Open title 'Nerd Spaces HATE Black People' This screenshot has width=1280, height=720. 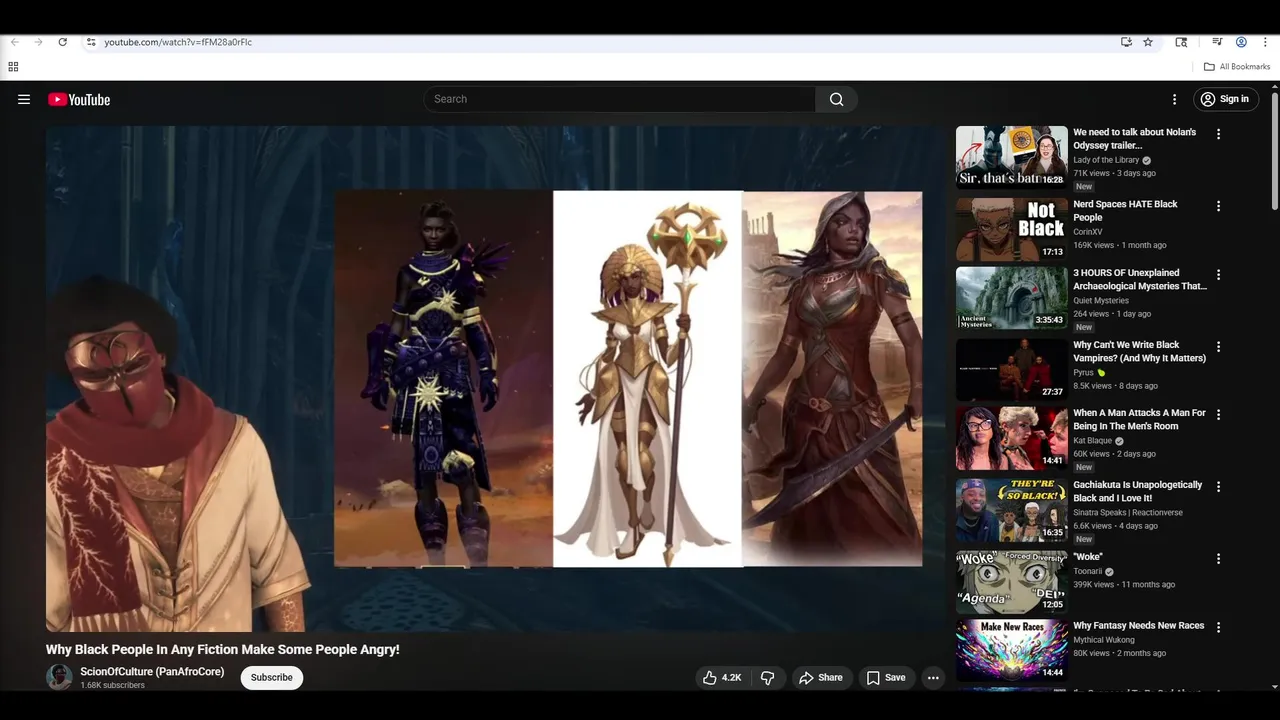click(1125, 211)
